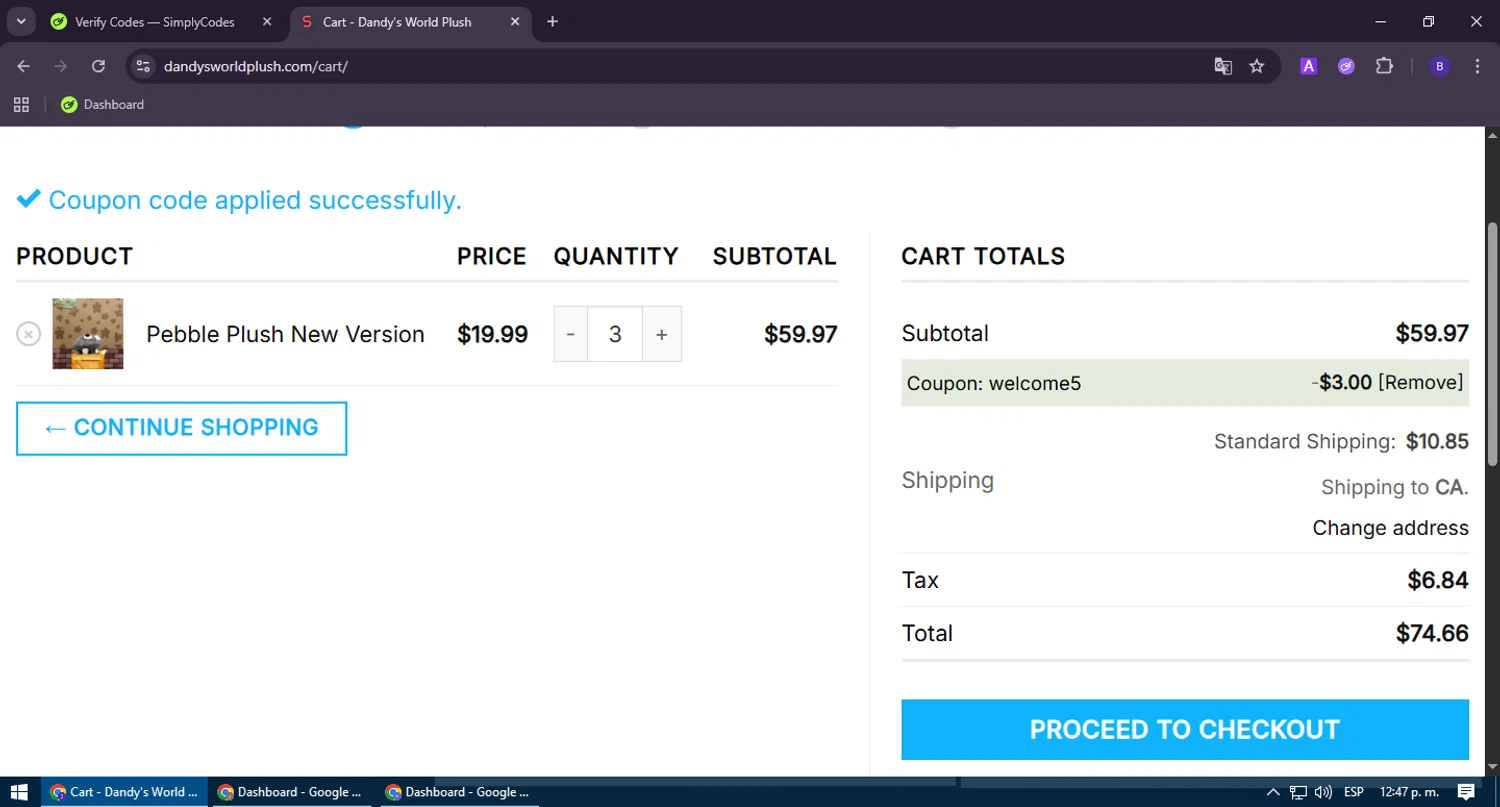Increase quantity with plus button
1500x807 pixels.
tap(661, 334)
